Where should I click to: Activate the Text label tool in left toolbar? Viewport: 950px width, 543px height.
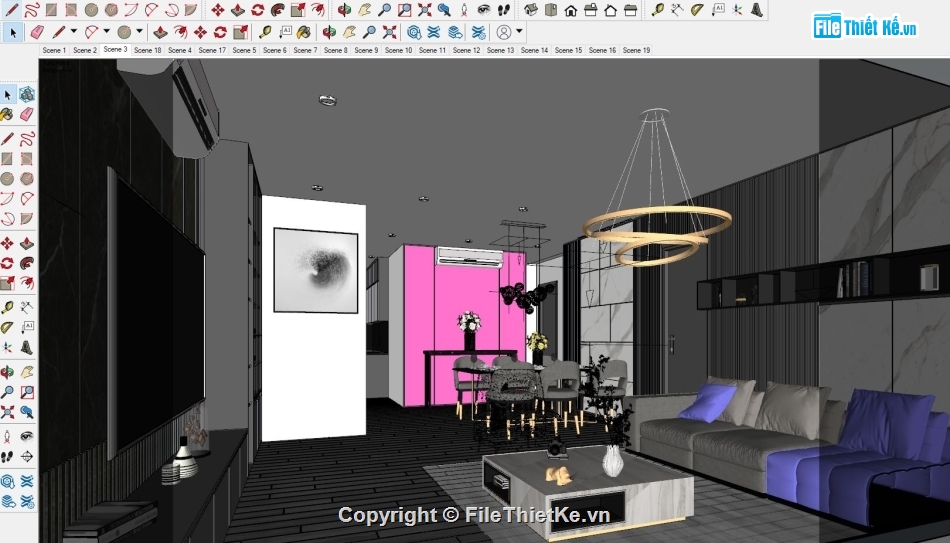pos(27,327)
